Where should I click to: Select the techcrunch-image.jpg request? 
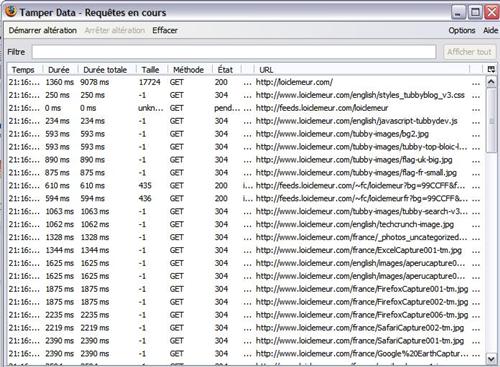pos(245,224)
